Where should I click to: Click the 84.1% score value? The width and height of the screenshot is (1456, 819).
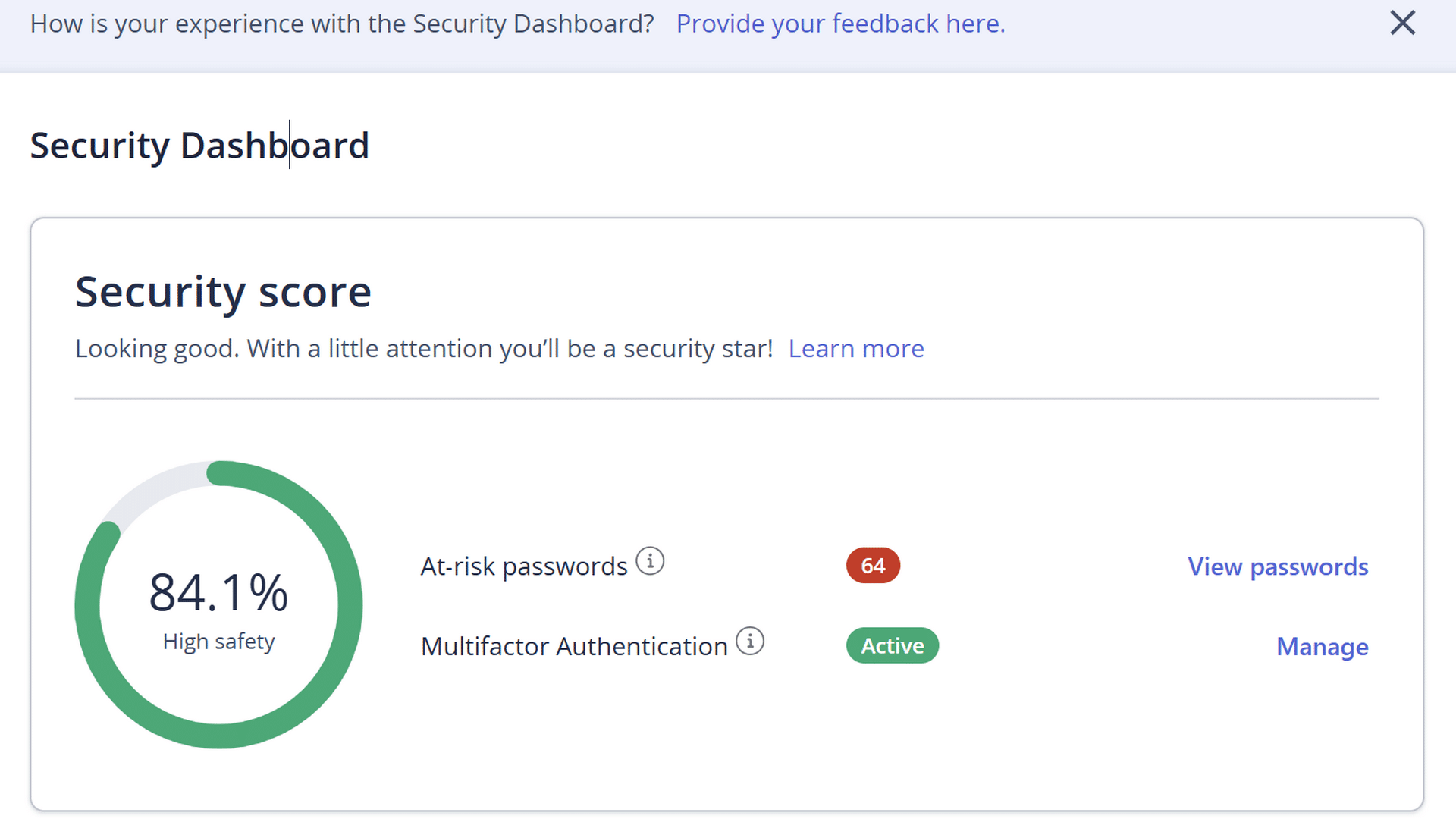click(x=218, y=592)
